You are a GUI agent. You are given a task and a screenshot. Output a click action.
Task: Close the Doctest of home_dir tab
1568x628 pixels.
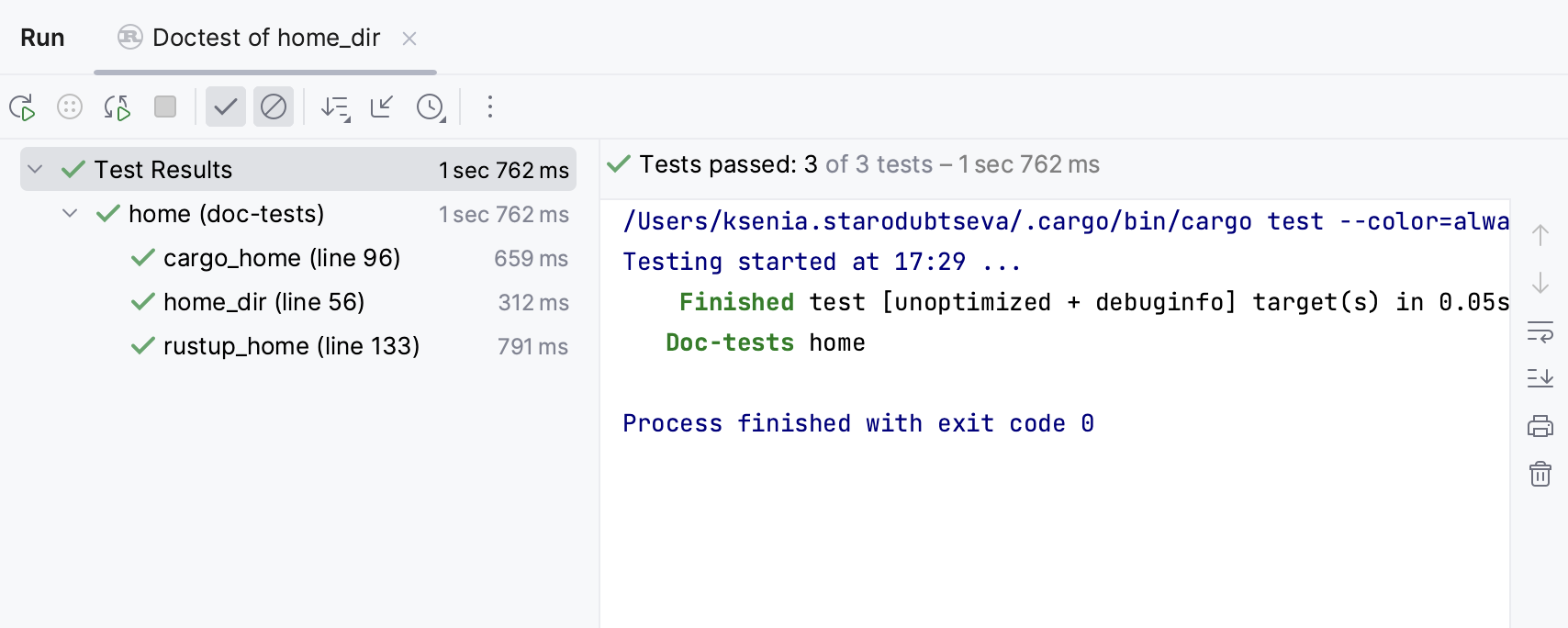[x=409, y=39]
